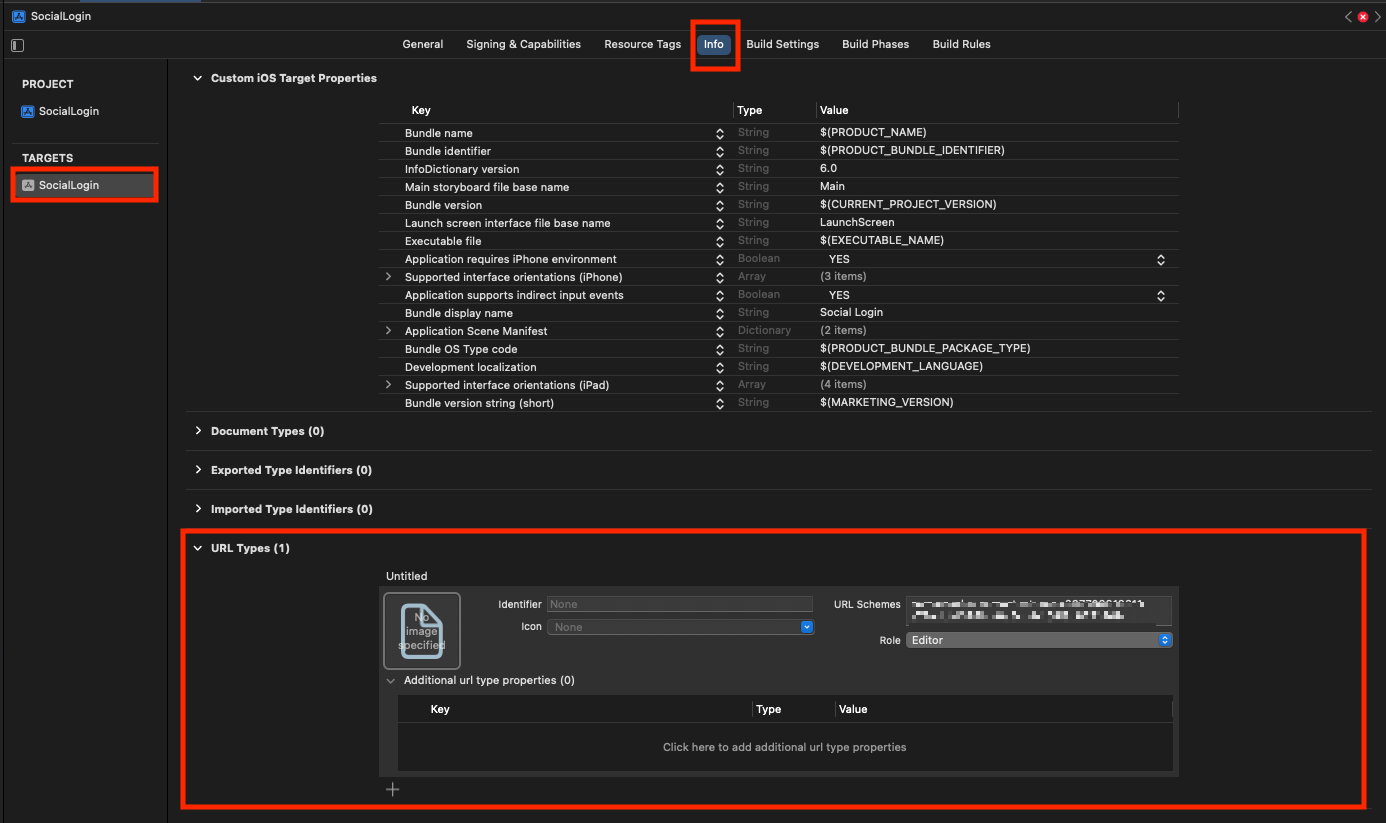
Task: Select SocialLogin under PROJECT
Action: (69, 111)
